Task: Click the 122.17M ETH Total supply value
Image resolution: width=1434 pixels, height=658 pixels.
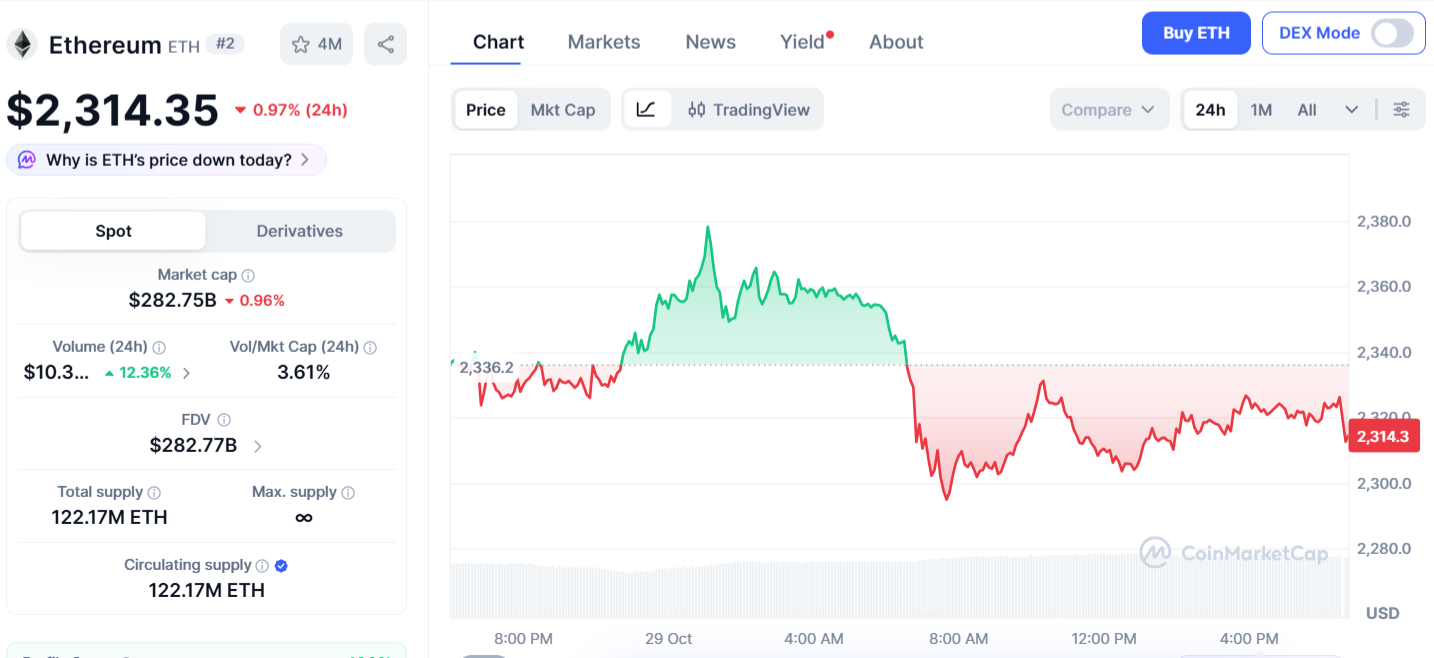Action: [110, 518]
